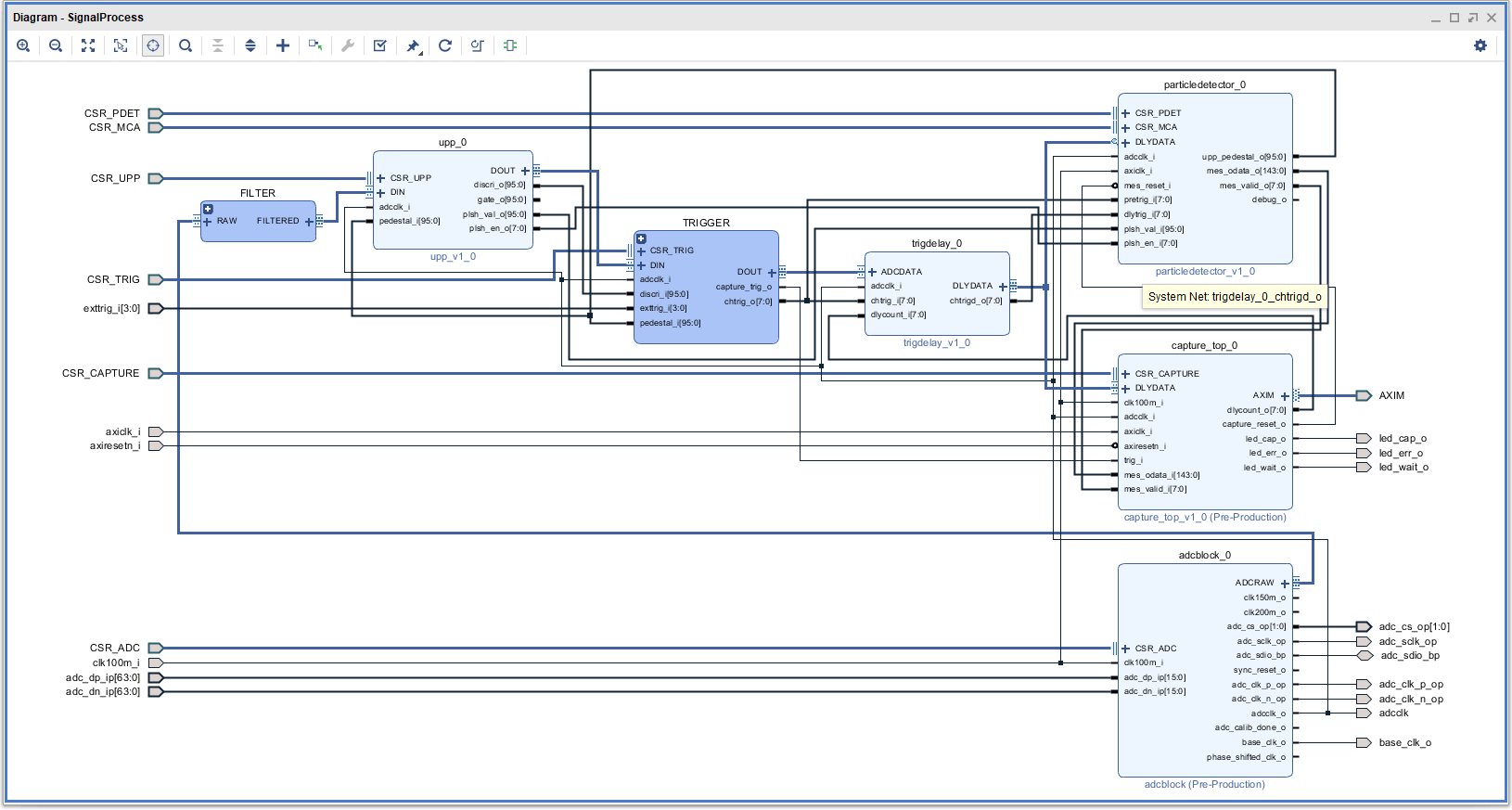The height and width of the screenshot is (810, 1512).
Task: Click the Search magnifier icon
Action: [186, 45]
